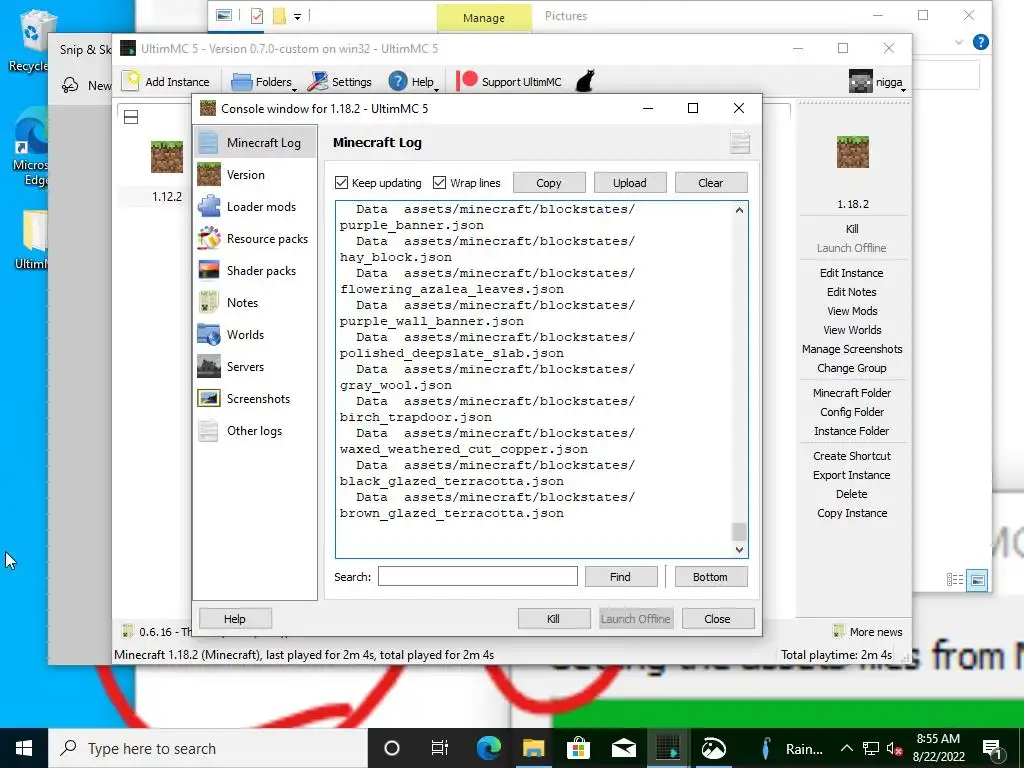This screenshot has height=768, width=1024.
Task: Click Create Shortcut in side panel
Action: [852, 456]
